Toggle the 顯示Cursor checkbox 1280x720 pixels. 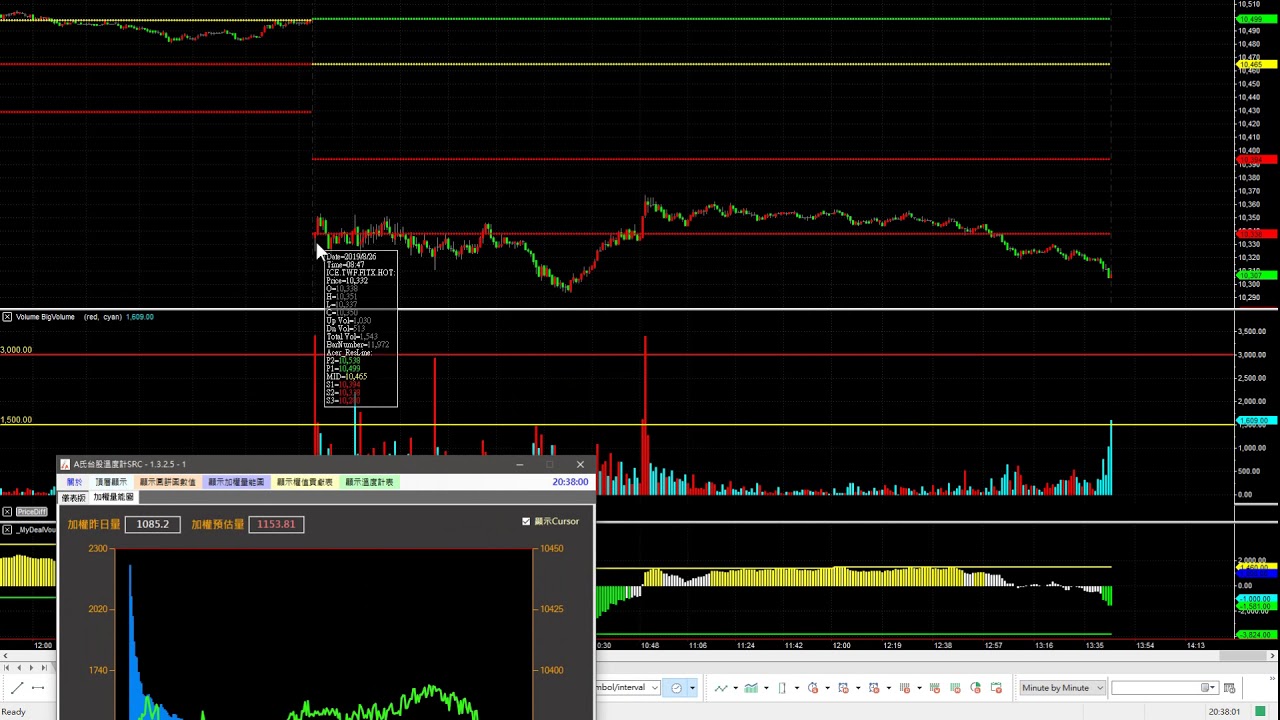526,522
